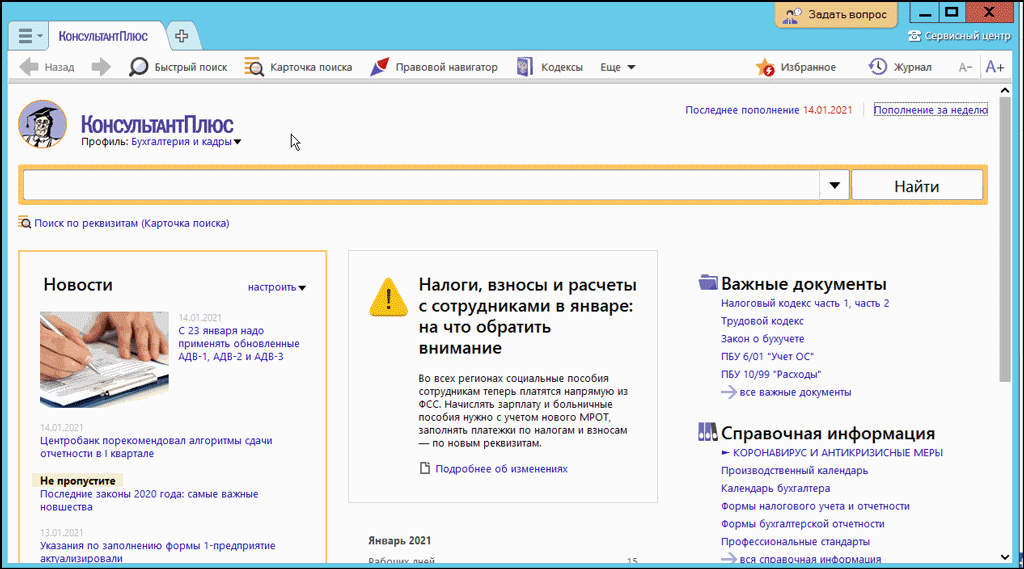Open Пополнение за неделю link

[931, 110]
